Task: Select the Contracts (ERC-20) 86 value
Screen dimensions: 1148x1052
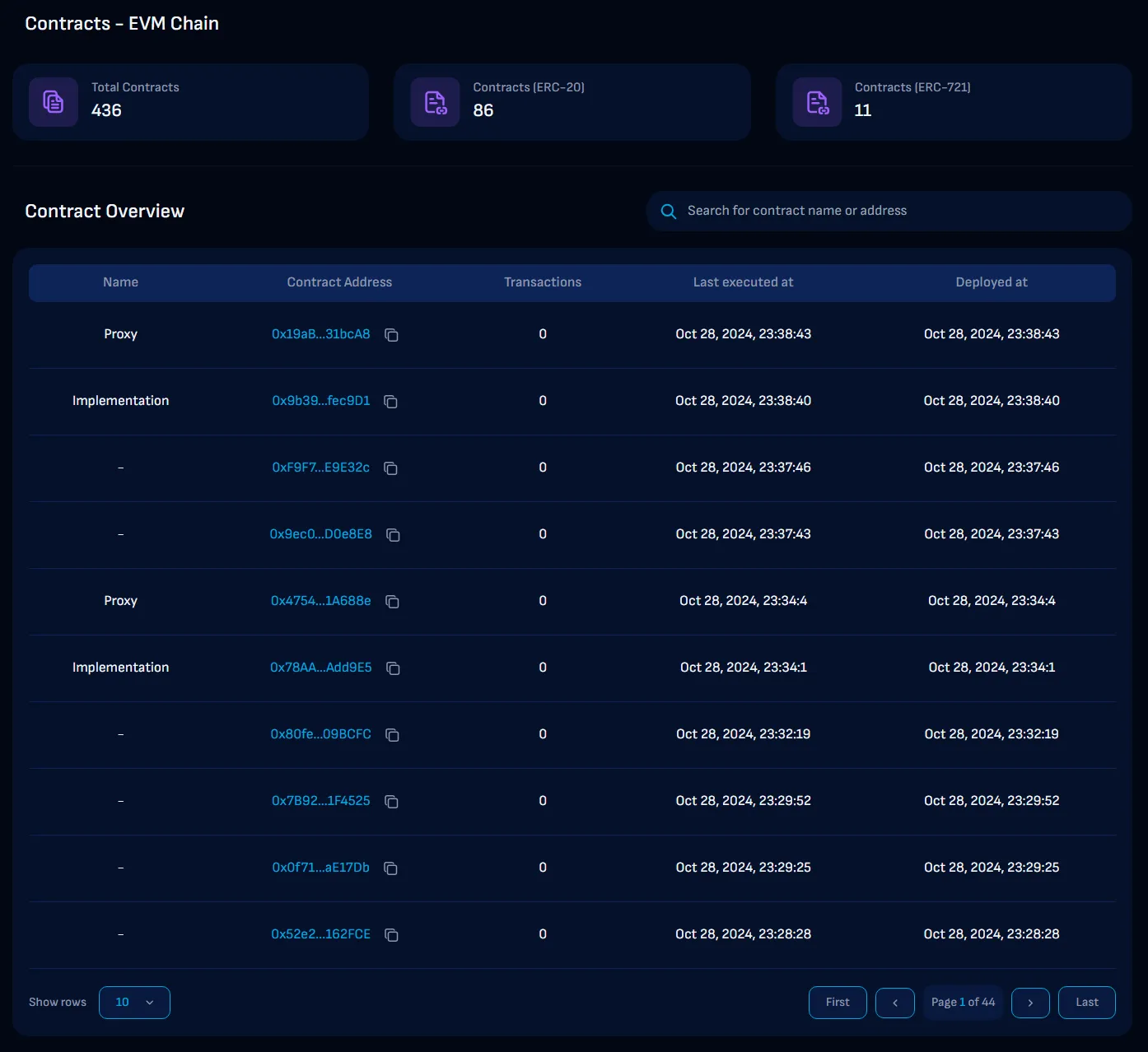Action: click(x=483, y=110)
